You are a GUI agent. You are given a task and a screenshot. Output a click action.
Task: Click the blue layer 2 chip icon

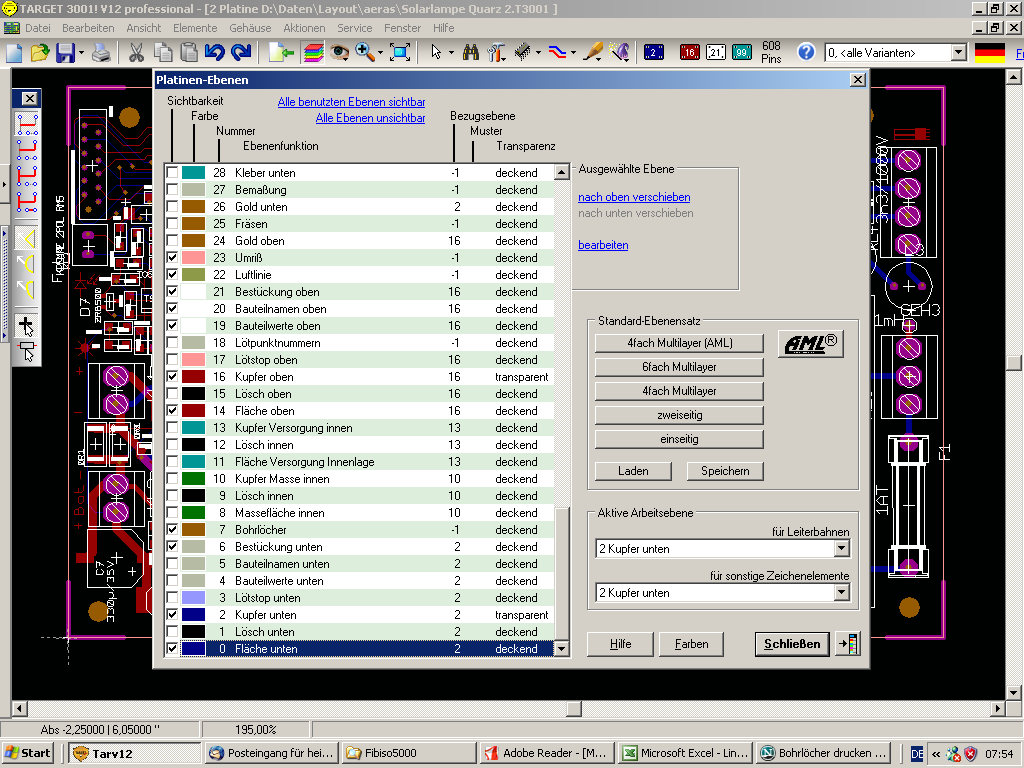654,52
